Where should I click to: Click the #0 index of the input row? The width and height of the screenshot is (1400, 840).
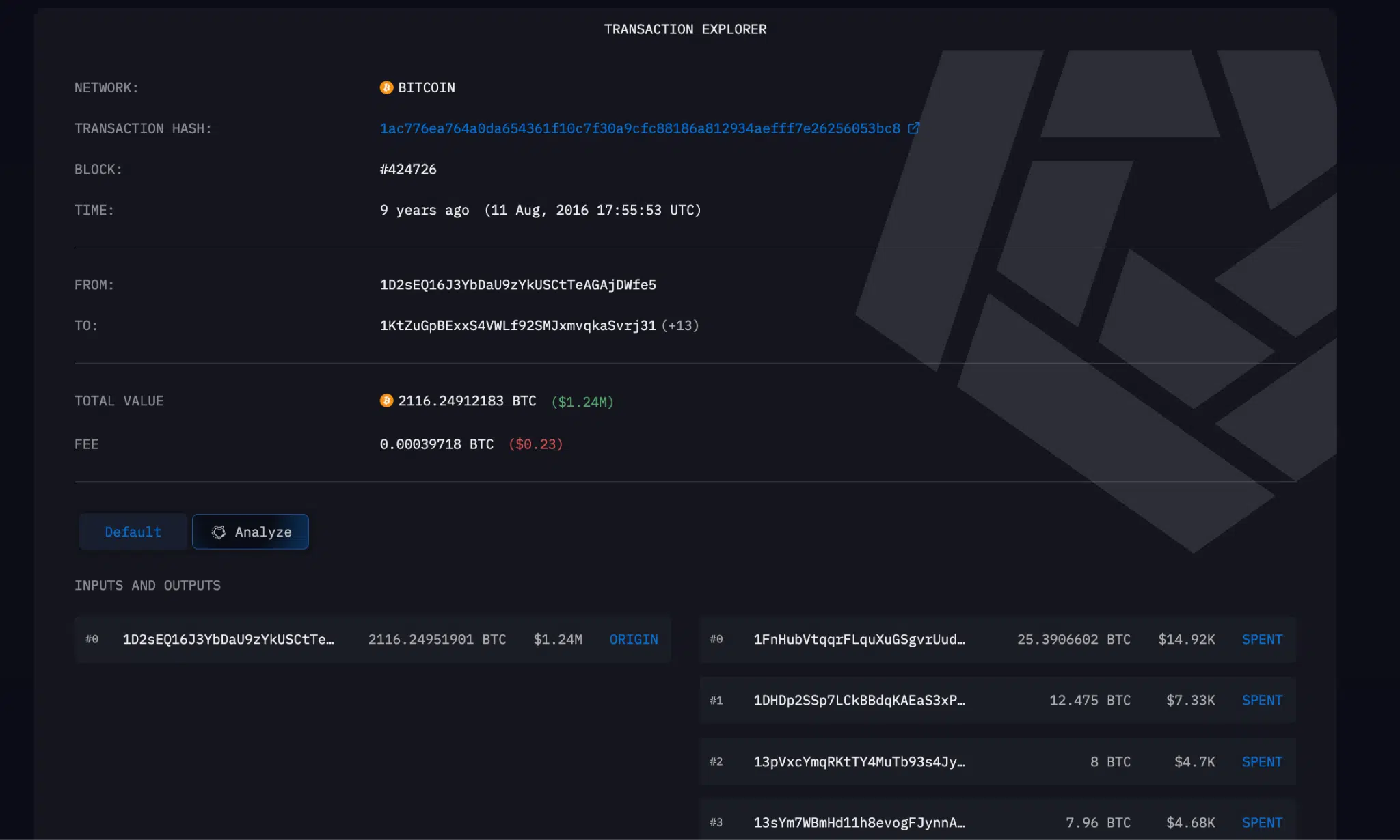92,639
